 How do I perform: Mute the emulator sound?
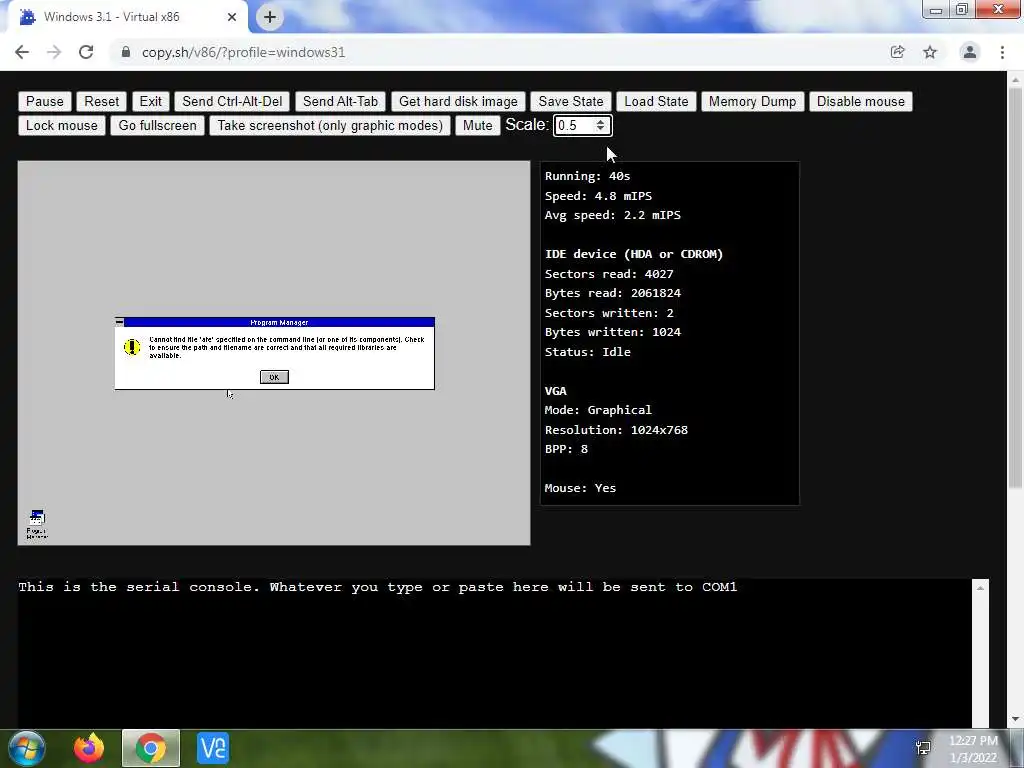pyautogui.click(x=477, y=125)
